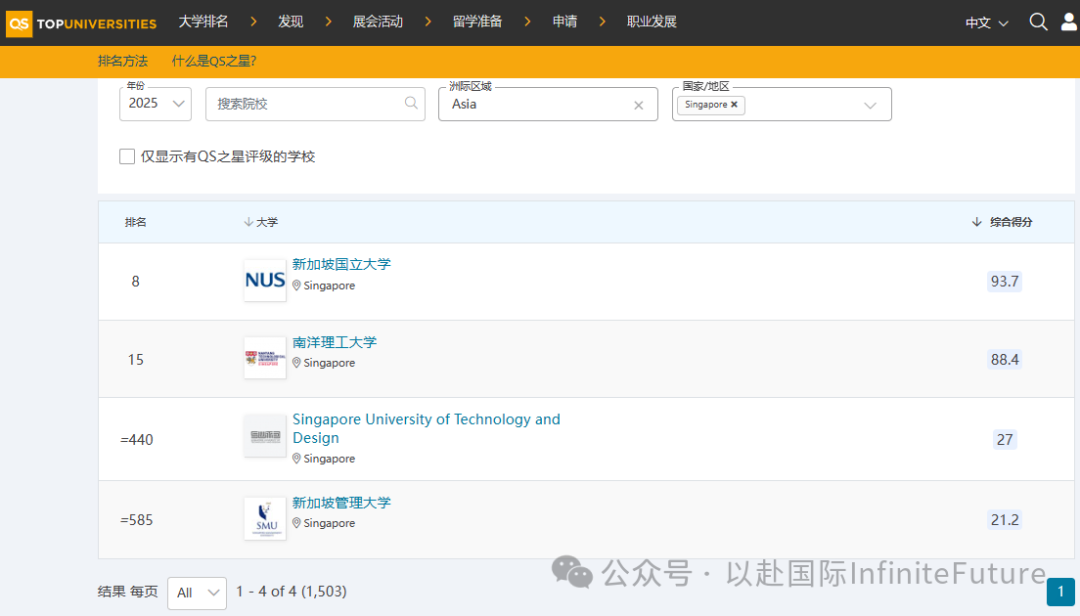This screenshot has height=616, width=1080.
Task: Click the location pin under 新加坡管理大学
Action: 297,523
